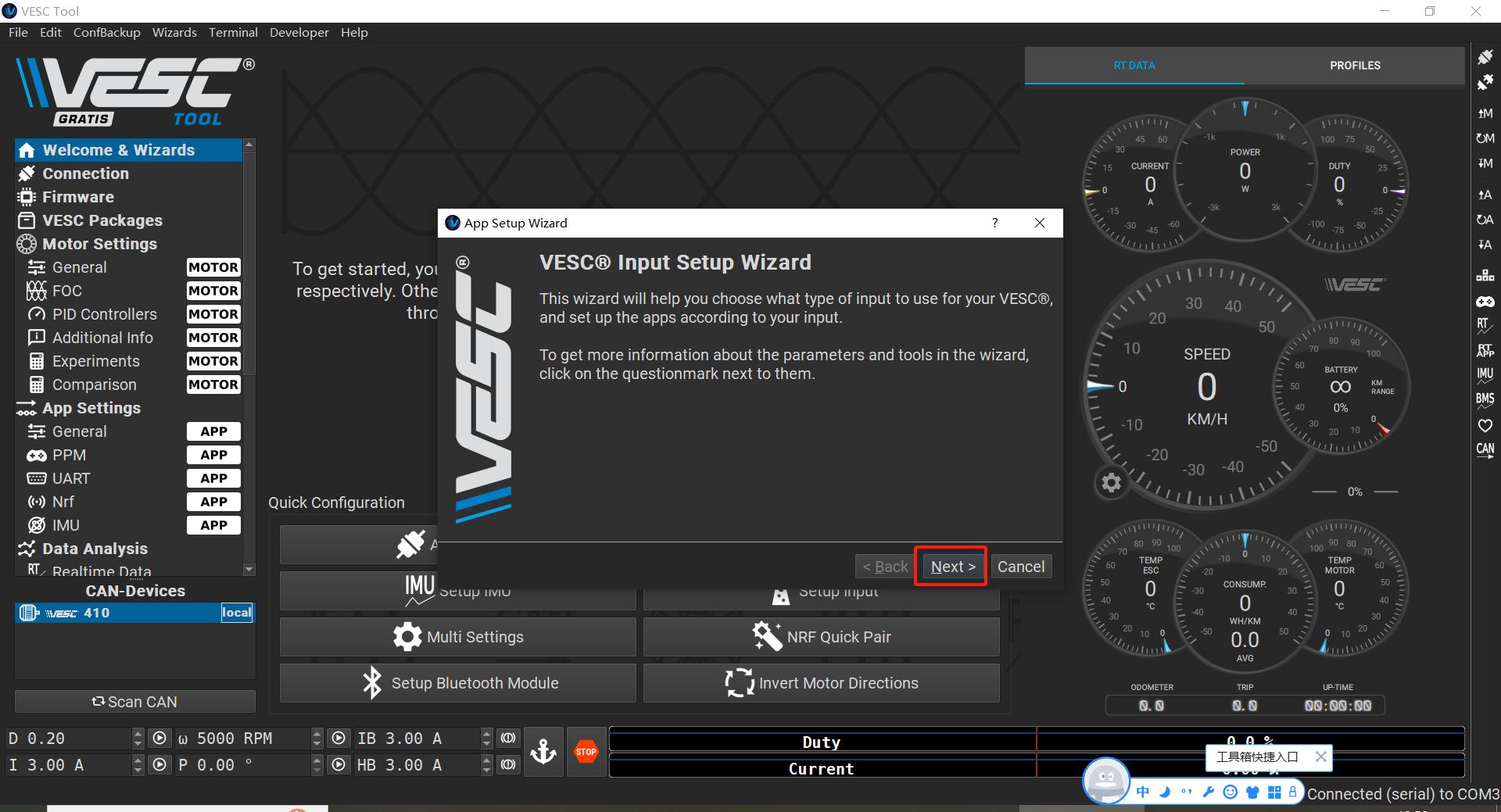Image resolution: width=1501 pixels, height=812 pixels.
Task: Open the Wizards menu
Action: 174,32
